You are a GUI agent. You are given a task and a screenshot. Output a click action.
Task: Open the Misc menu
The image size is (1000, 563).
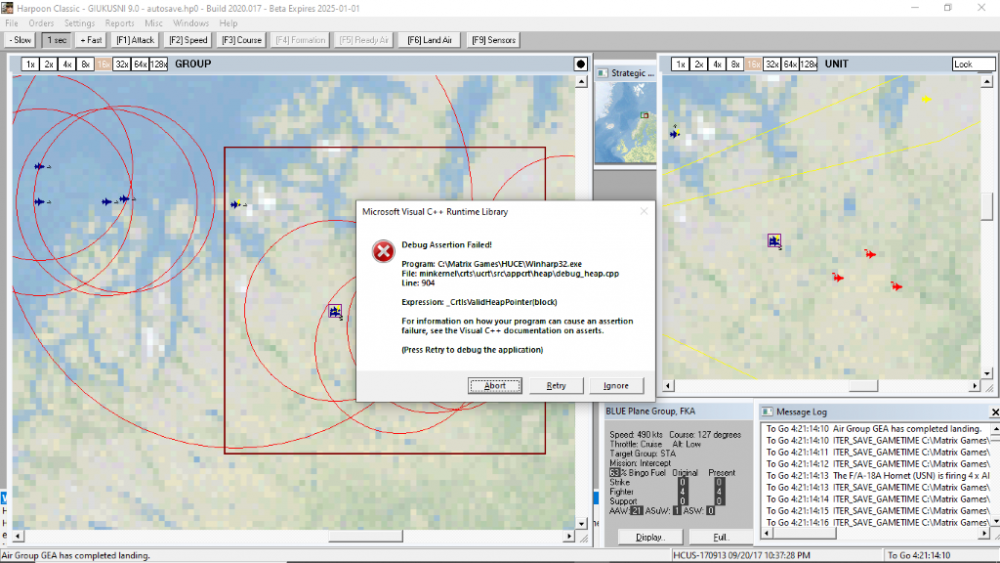(154, 23)
